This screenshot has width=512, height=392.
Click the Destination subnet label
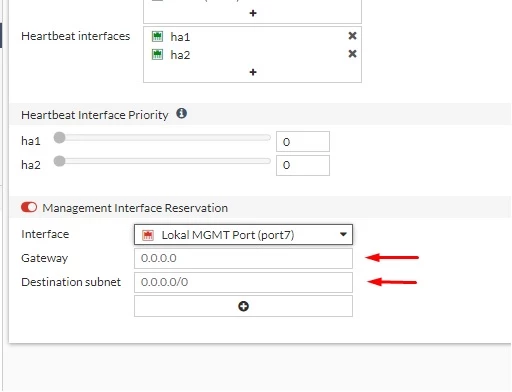point(71,282)
